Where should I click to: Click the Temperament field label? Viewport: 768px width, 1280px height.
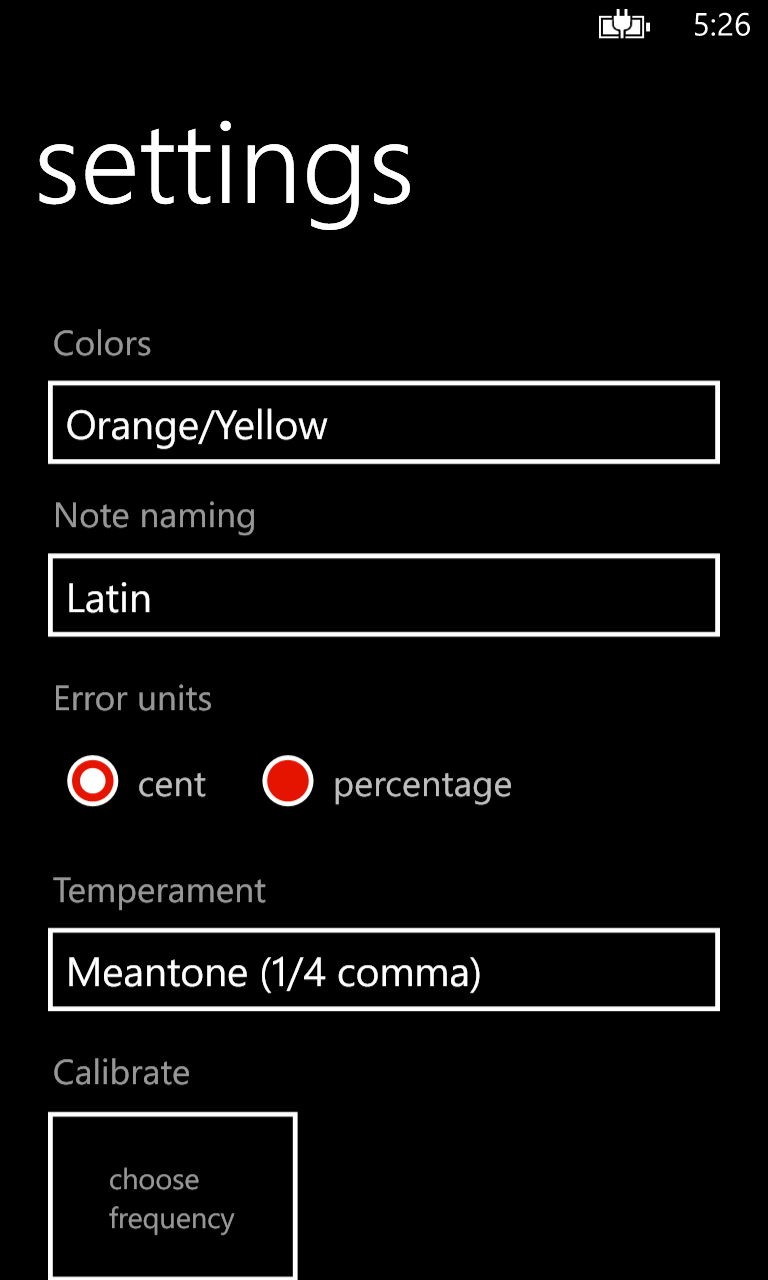pos(160,890)
